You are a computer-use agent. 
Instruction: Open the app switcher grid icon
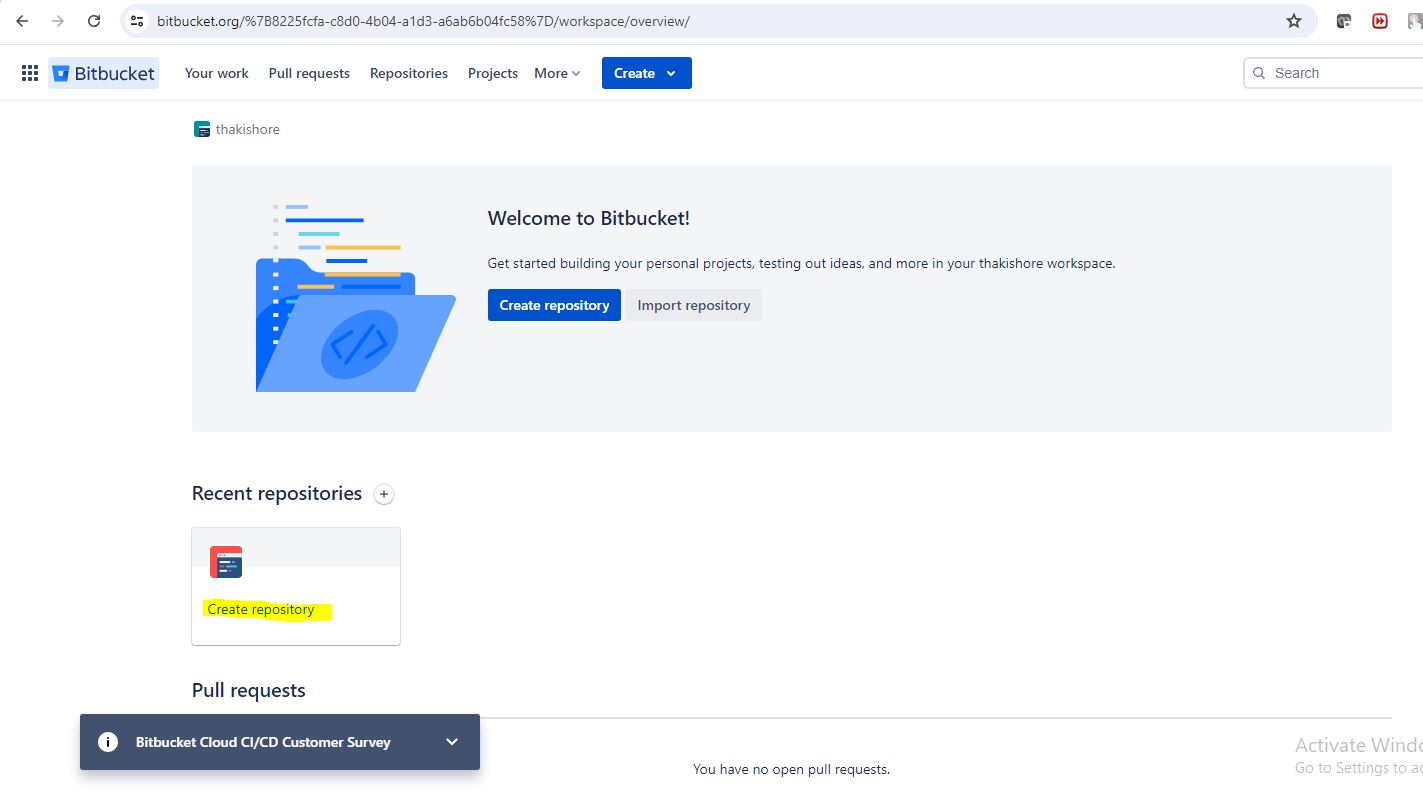pos(30,73)
